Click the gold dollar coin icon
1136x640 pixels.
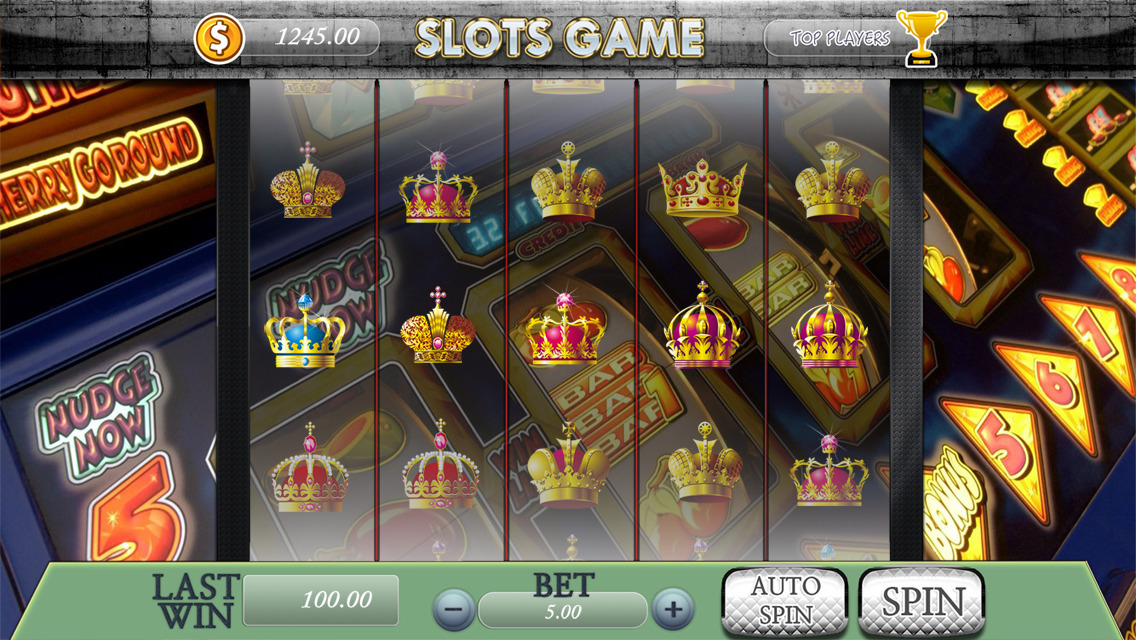(218, 38)
